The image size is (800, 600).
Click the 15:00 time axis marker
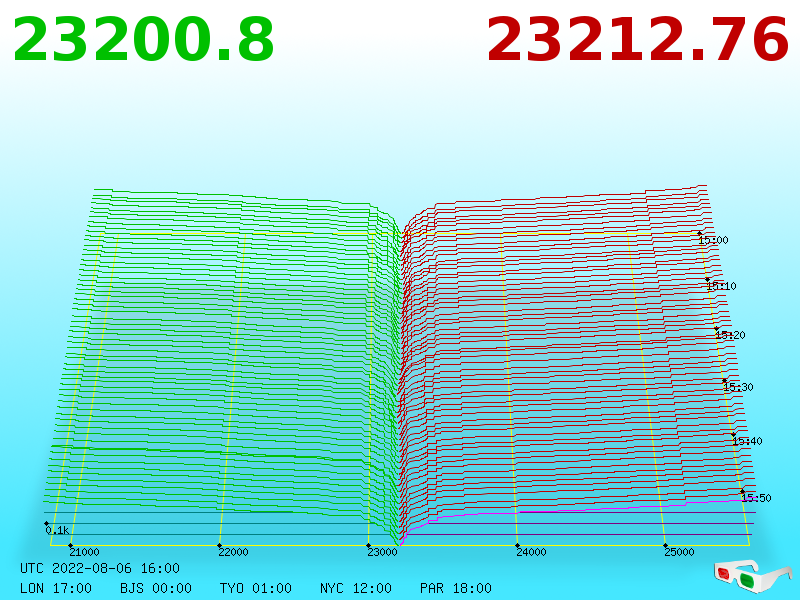click(x=713, y=240)
